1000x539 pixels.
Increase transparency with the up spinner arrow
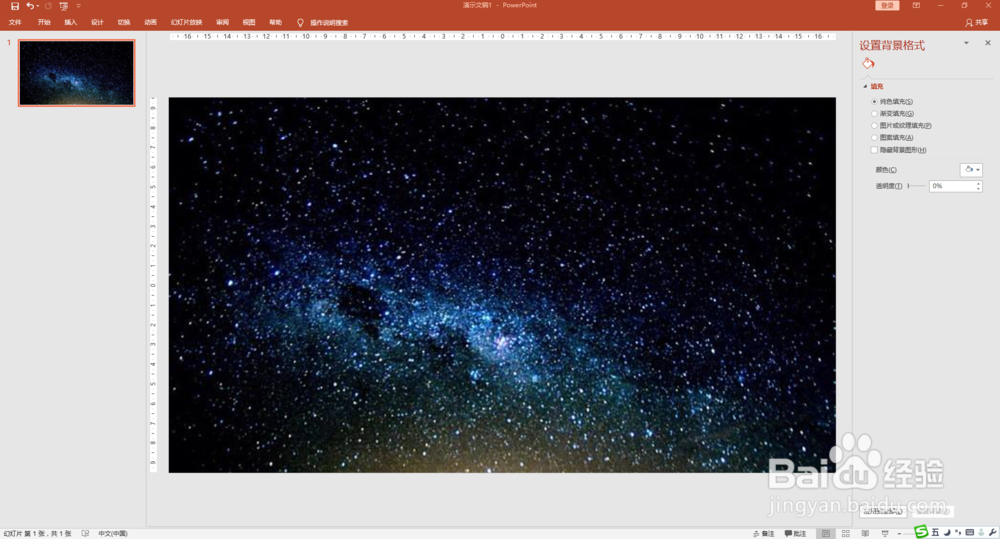(978, 183)
